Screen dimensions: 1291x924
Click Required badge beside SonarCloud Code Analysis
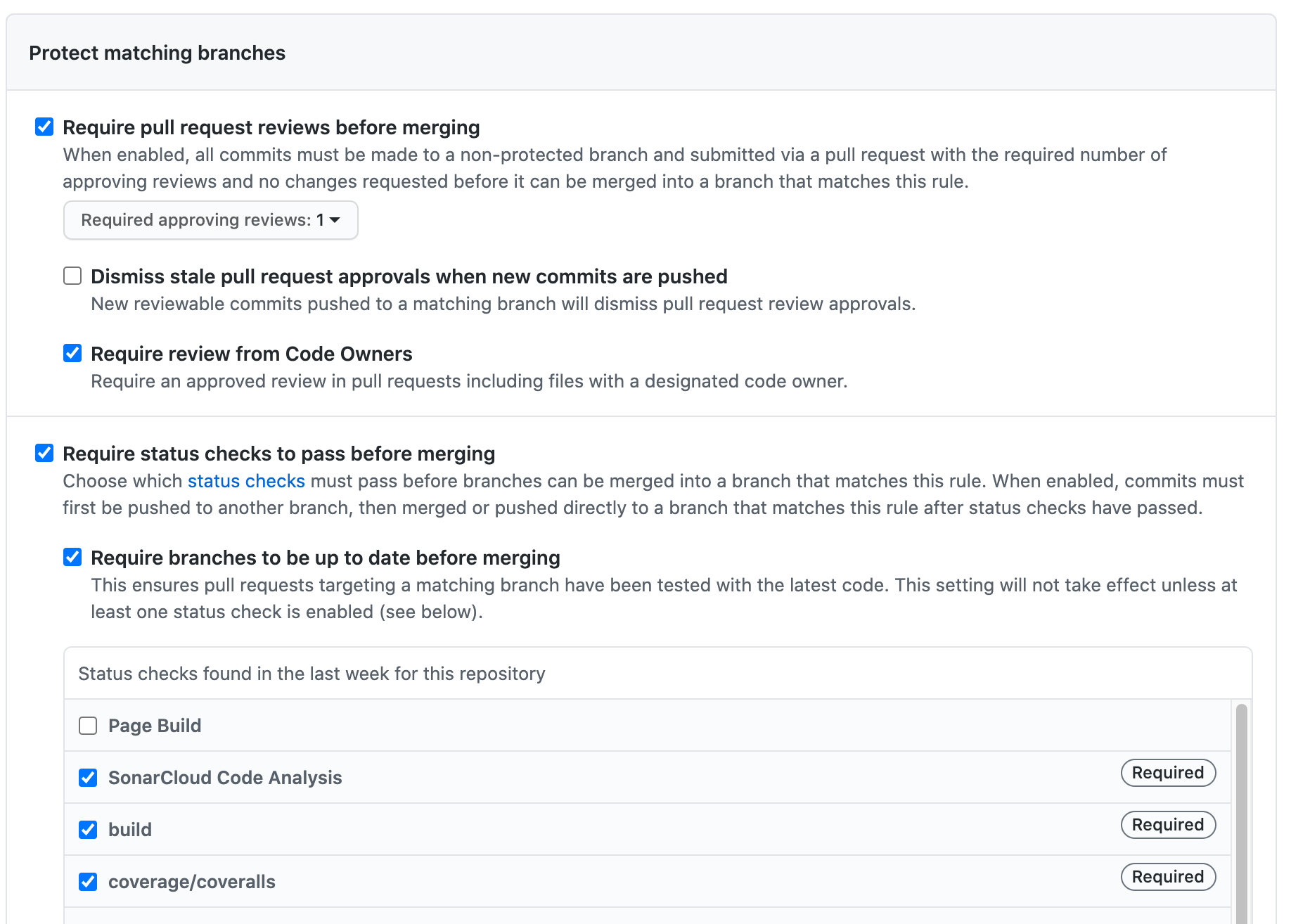1167,773
